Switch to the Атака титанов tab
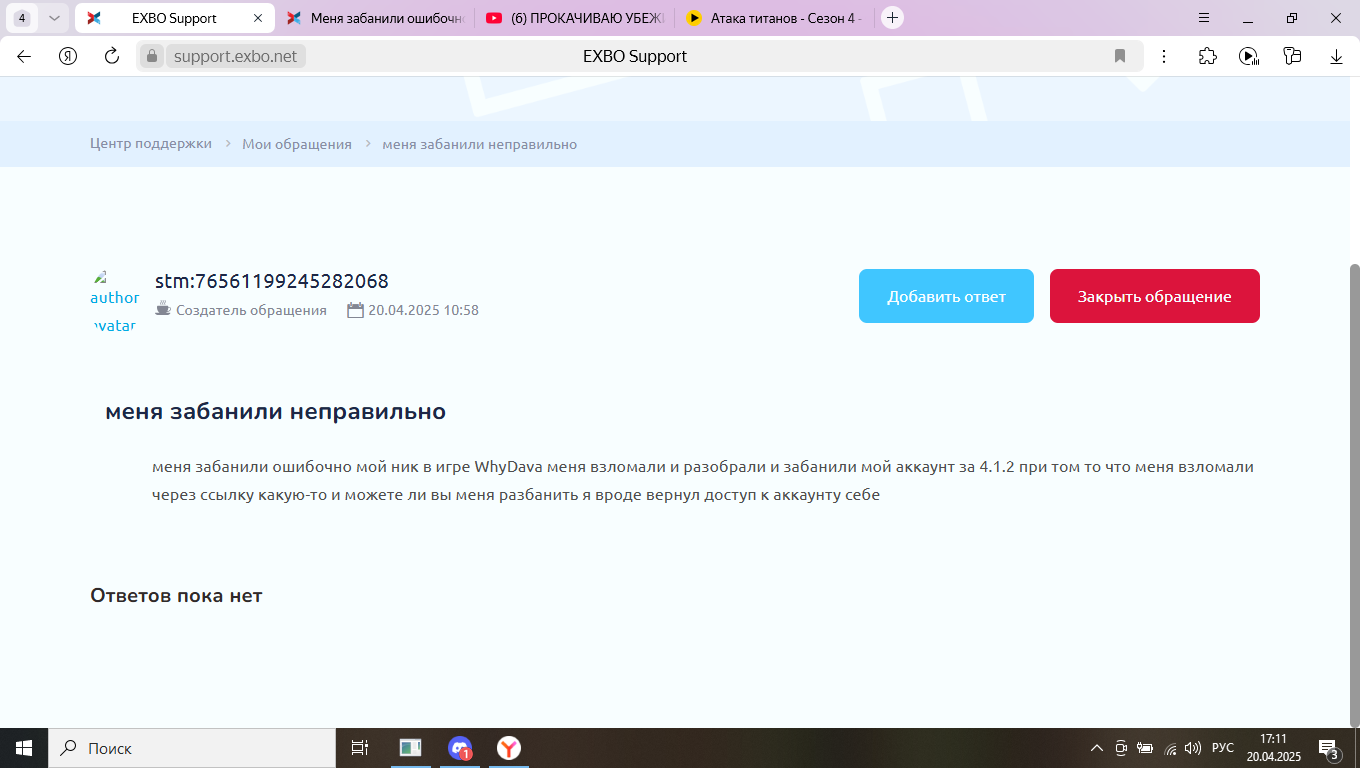Image resolution: width=1360 pixels, height=768 pixels. [775, 18]
